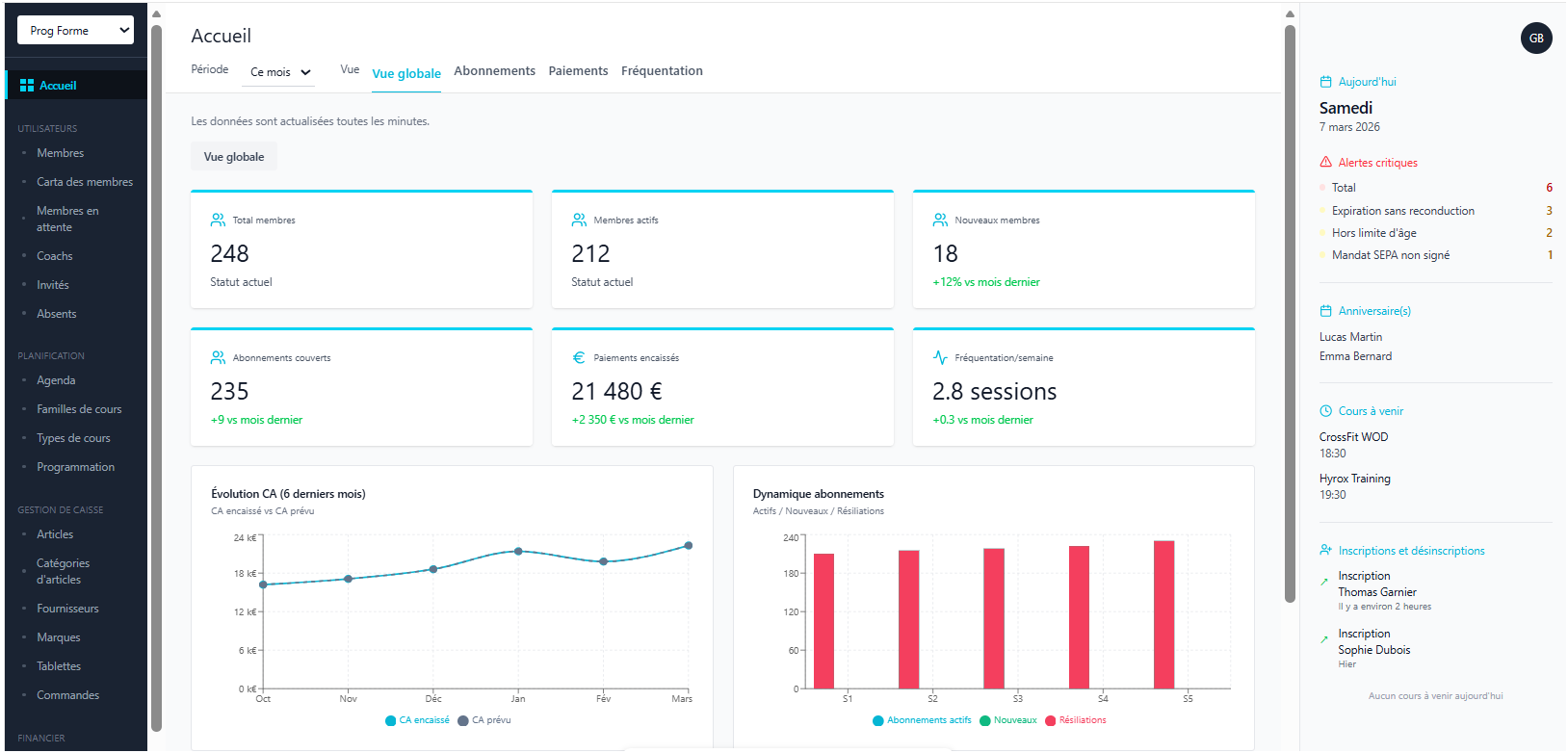
Task: Open Emma Bernard birthday entry
Action: [1355, 356]
